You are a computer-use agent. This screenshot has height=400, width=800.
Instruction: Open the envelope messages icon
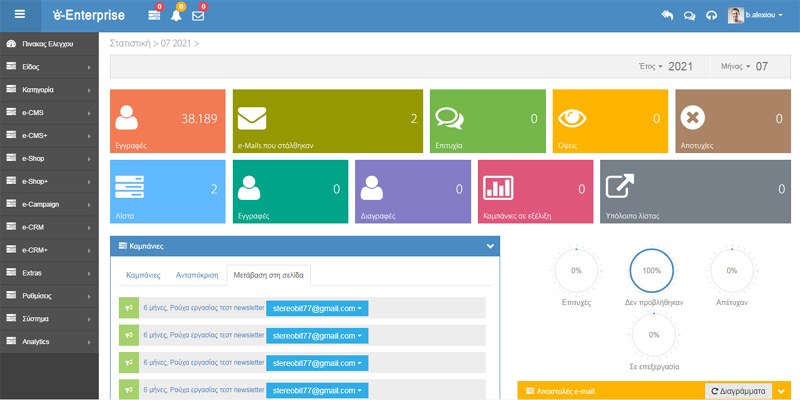(x=198, y=15)
